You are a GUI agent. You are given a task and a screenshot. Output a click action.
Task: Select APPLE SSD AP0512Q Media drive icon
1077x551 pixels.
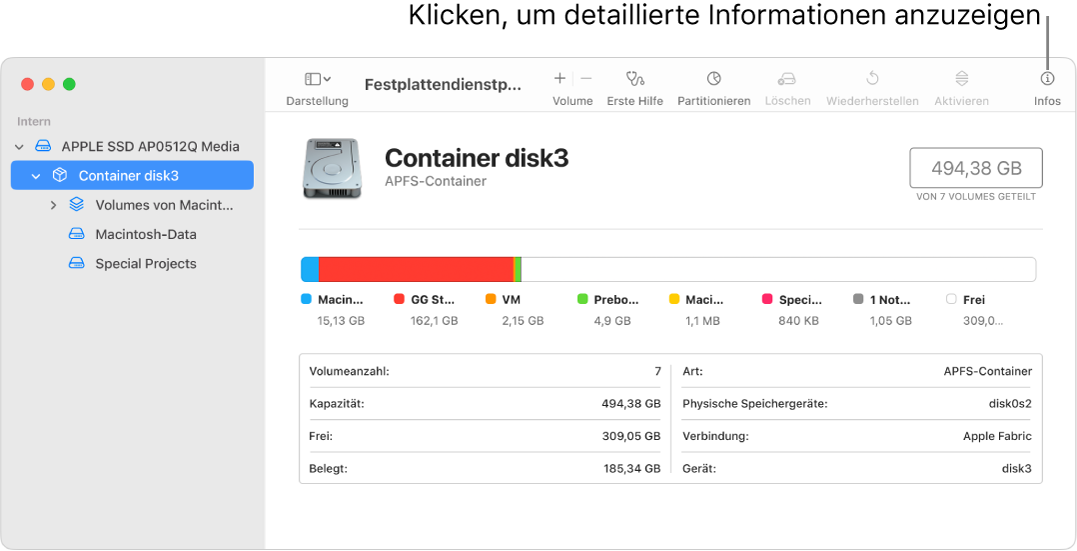pos(43,146)
